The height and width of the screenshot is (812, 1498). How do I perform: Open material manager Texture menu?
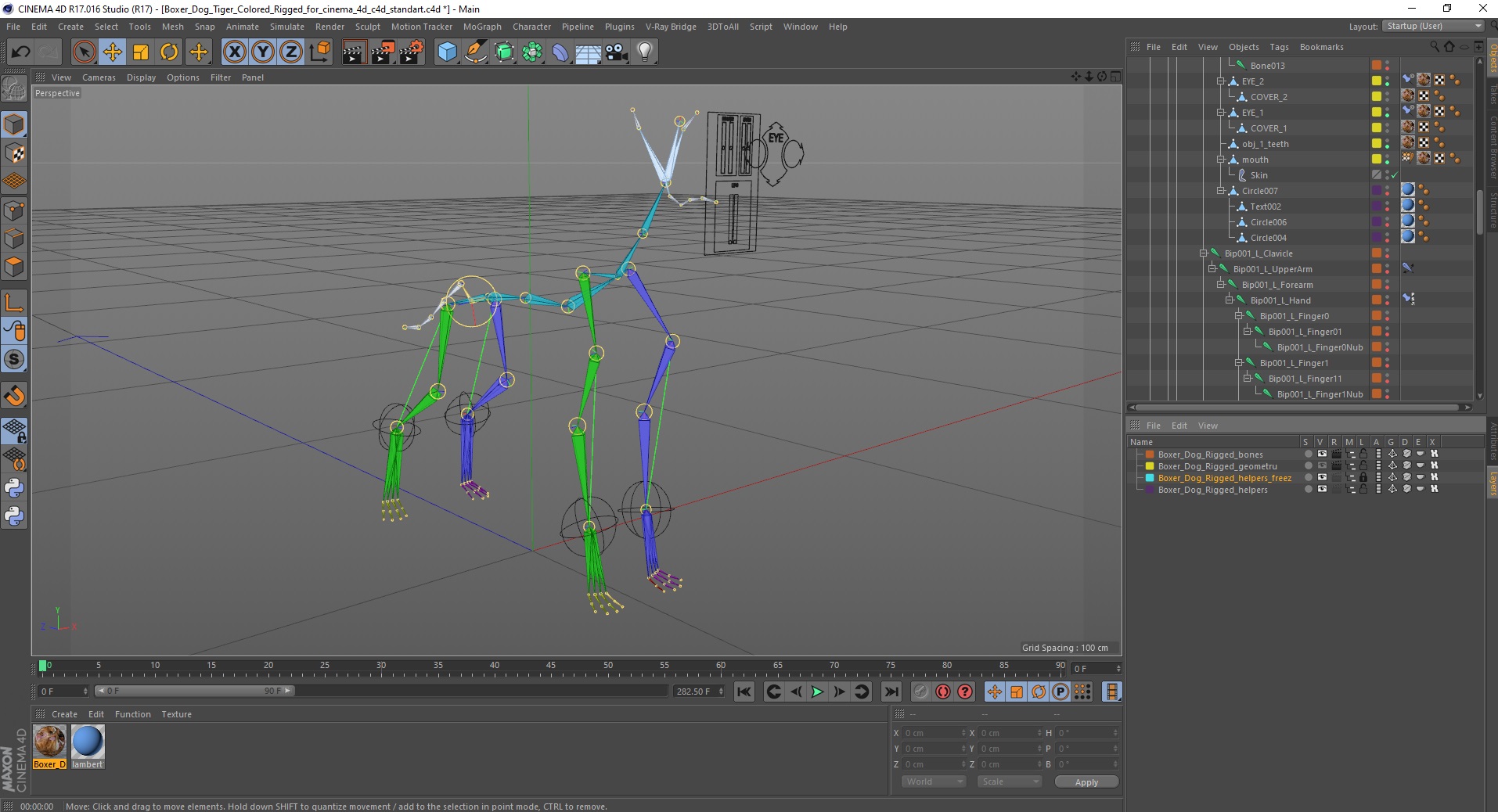(x=176, y=714)
